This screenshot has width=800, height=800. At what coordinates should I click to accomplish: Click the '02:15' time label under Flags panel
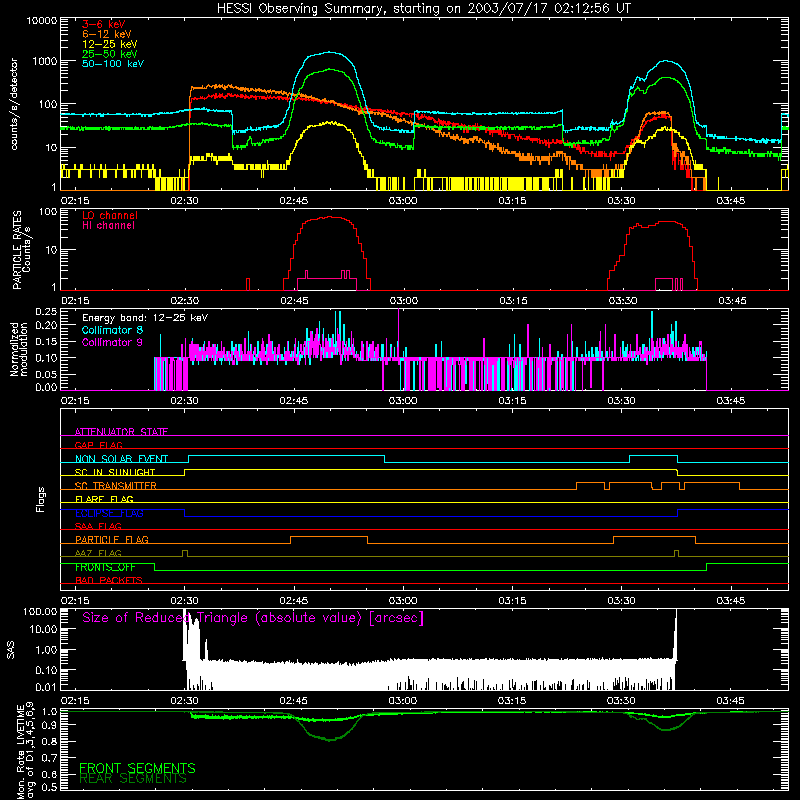tap(75, 601)
